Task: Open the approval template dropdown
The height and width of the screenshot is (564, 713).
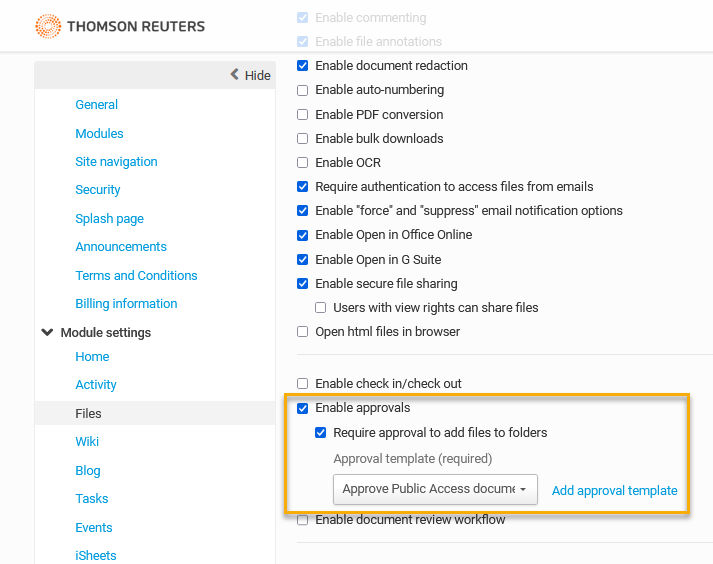Action: point(435,489)
